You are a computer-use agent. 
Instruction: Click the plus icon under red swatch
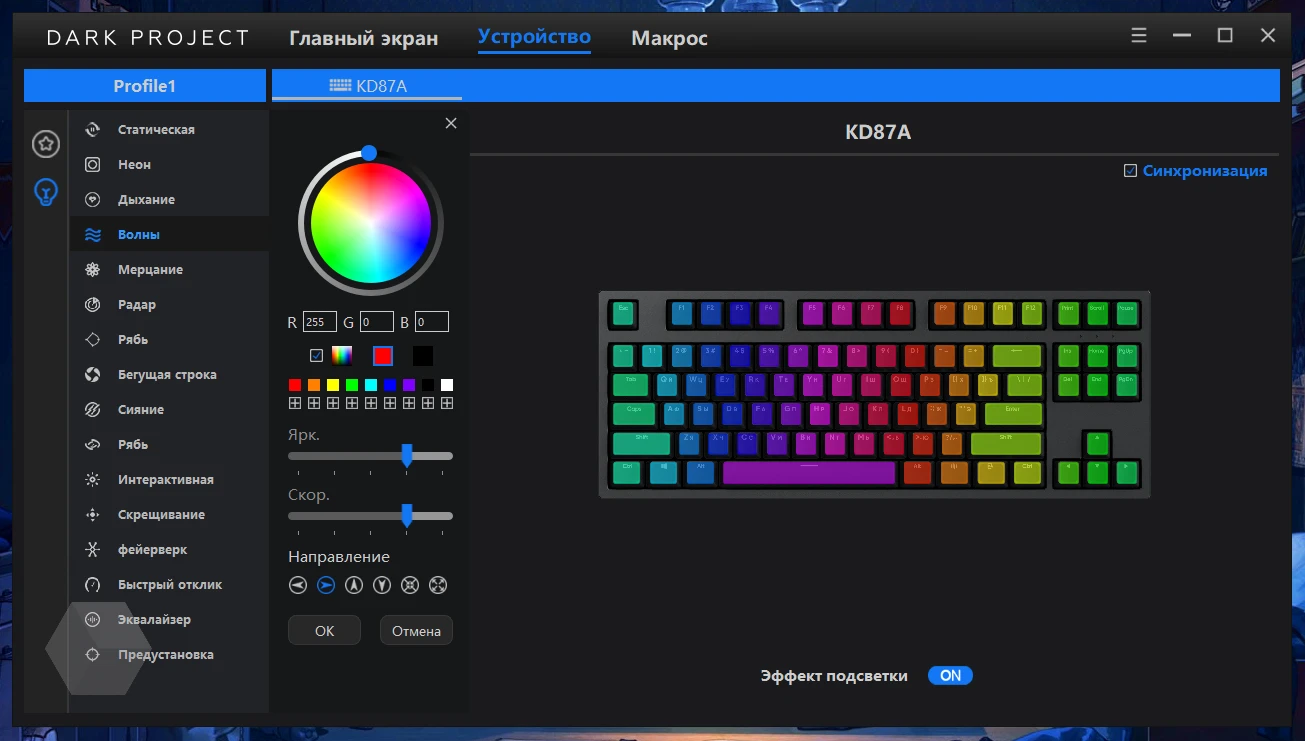tap(295, 403)
